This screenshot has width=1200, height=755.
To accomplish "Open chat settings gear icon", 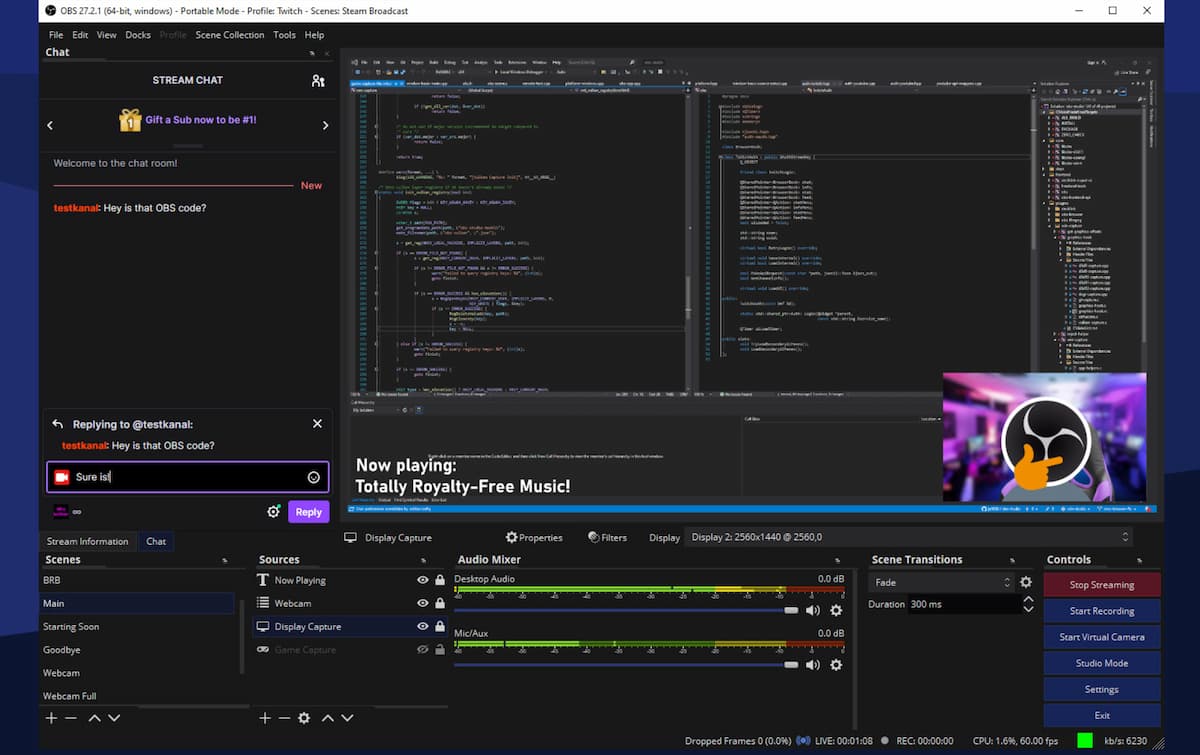I will pos(273,512).
